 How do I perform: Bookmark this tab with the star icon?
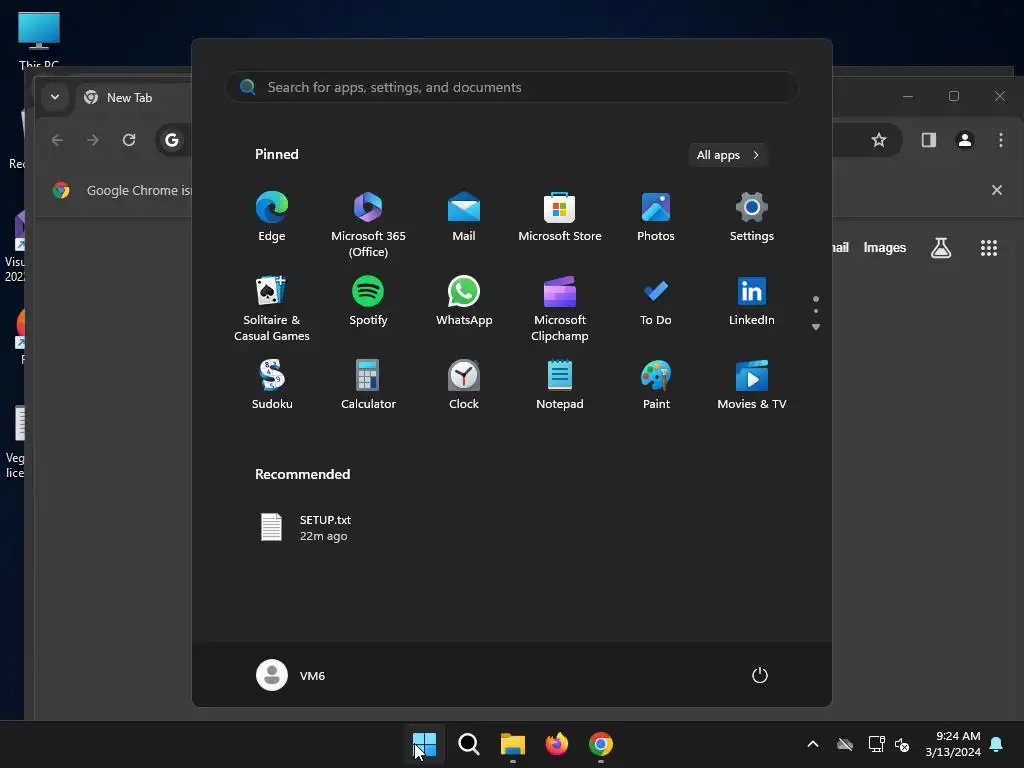pos(879,140)
